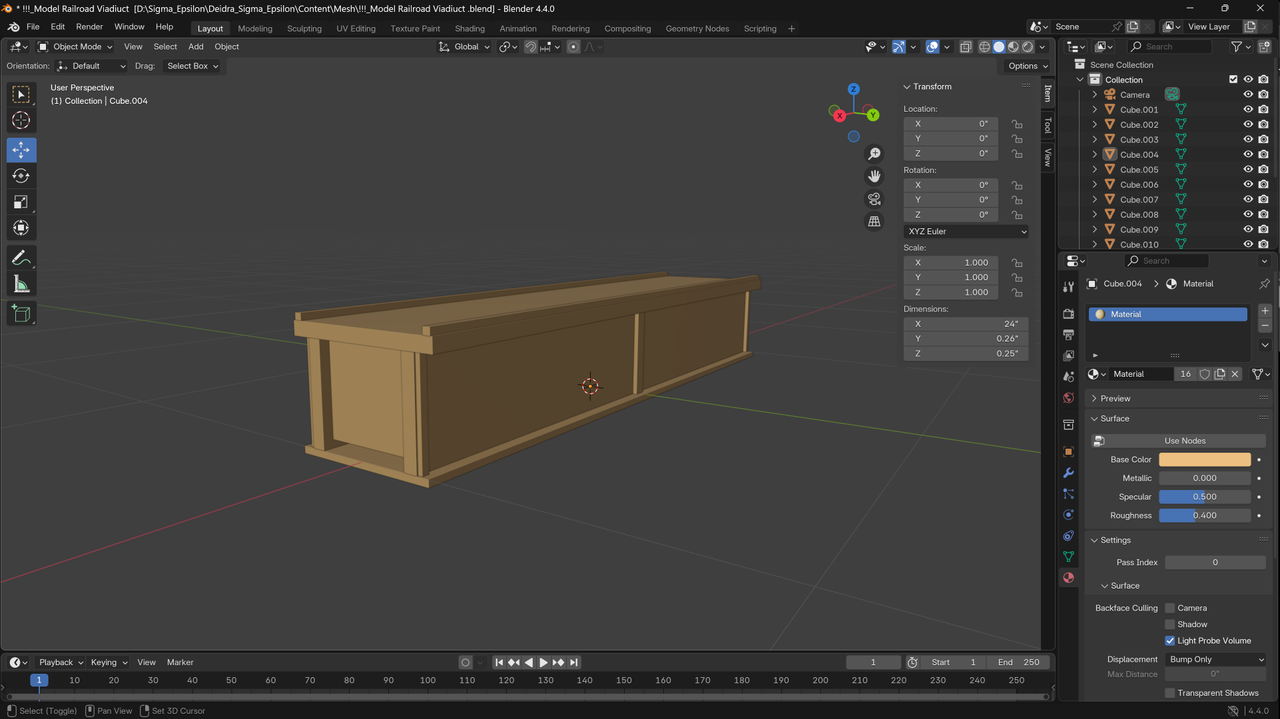Image resolution: width=1280 pixels, height=719 pixels.
Task: Activate the 3D Cursor tool
Action: coord(21,120)
